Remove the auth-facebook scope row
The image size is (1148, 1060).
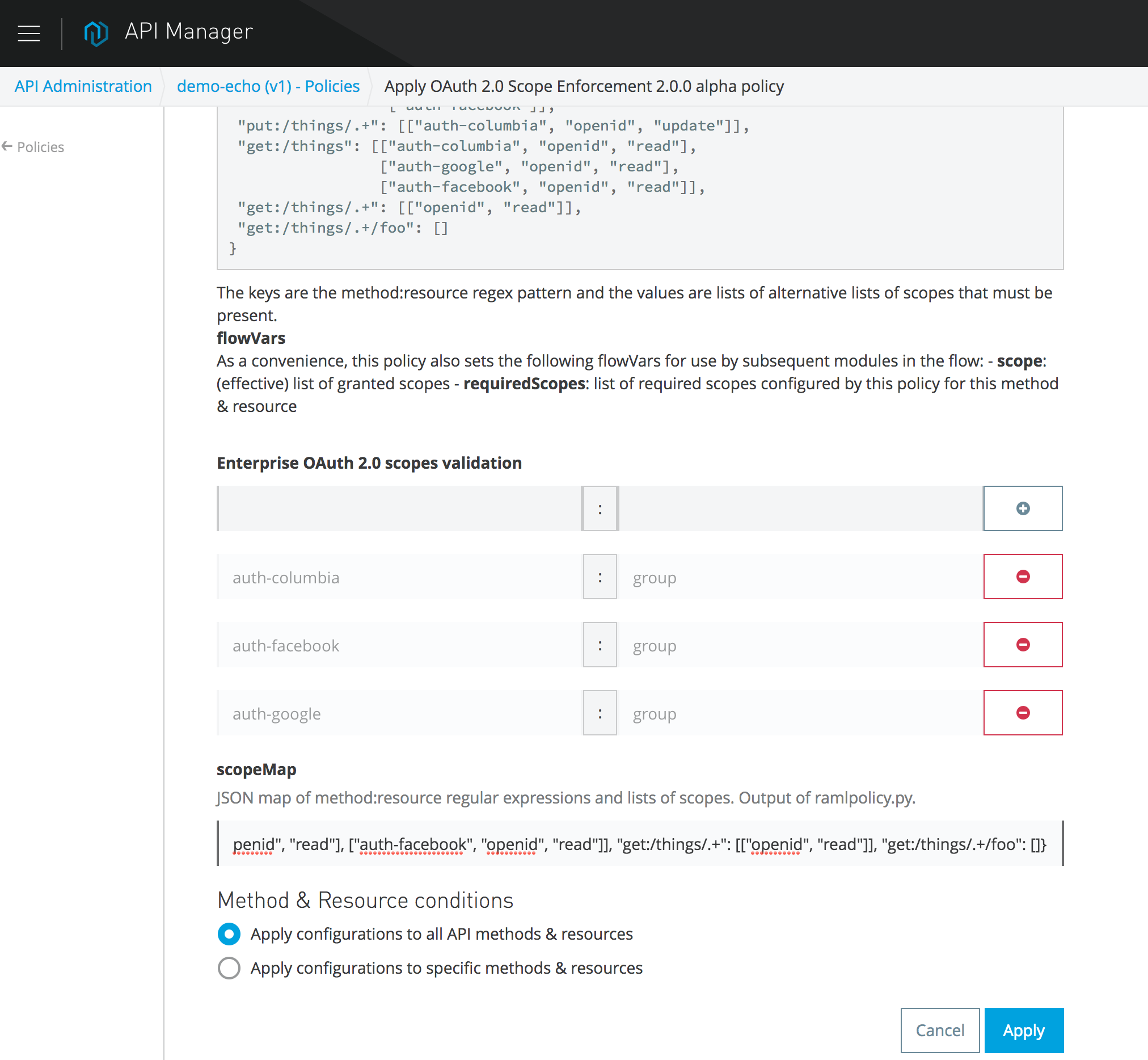tap(1023, 645)
